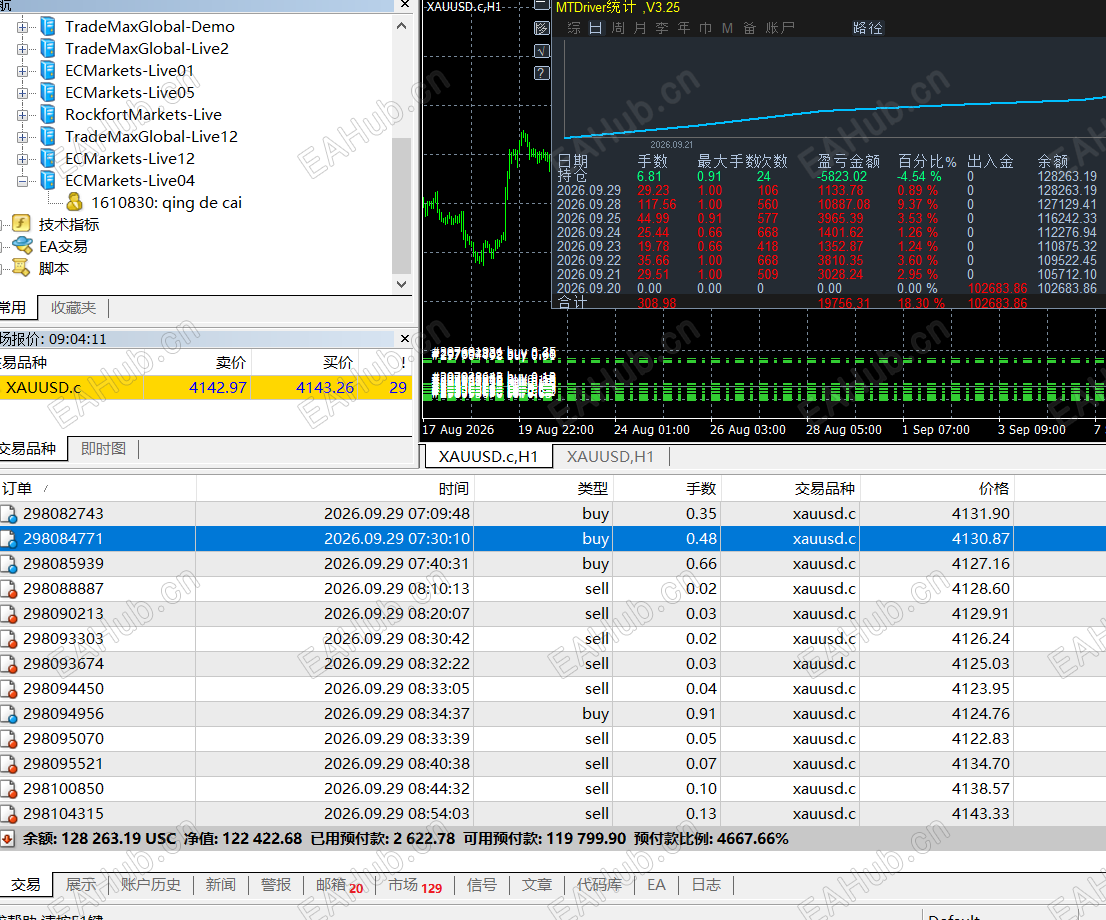Expand the RockfortMarkets-Live tree node
The height and width of the screenshot is (920, 1106).
(23, 115)
